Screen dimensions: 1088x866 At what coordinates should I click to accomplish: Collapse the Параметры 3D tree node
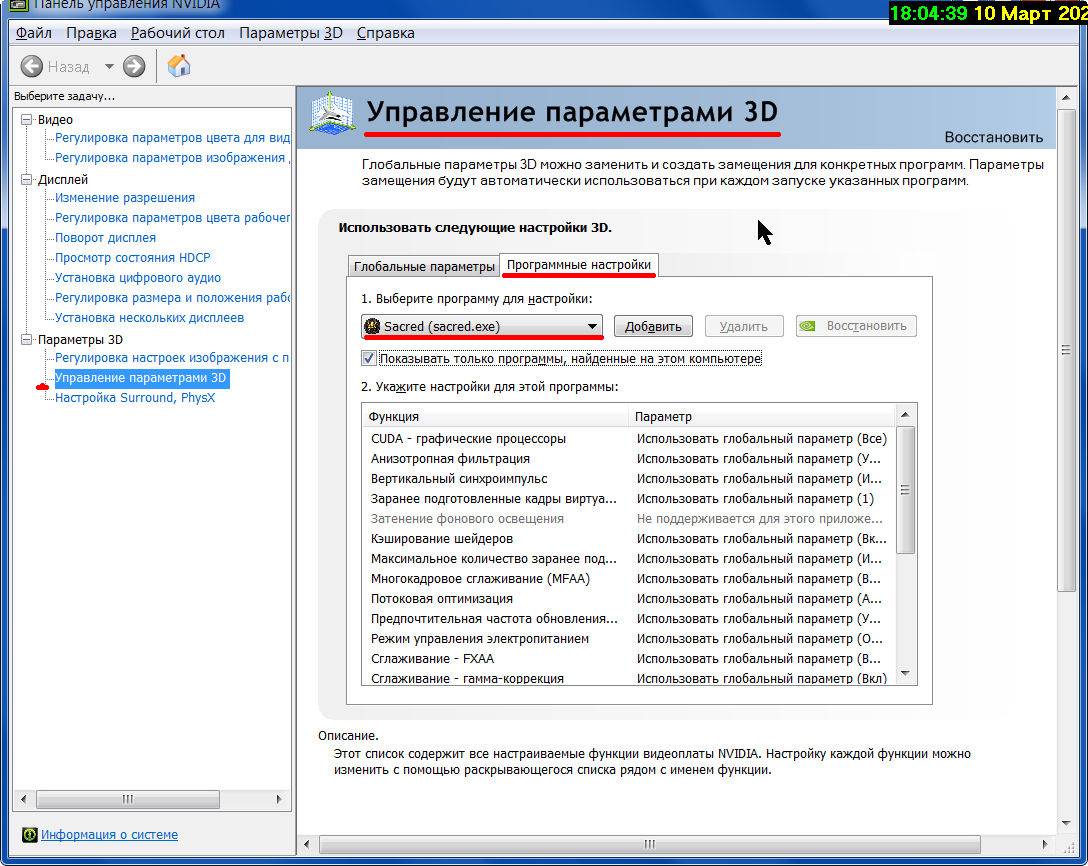pos(27,339)
